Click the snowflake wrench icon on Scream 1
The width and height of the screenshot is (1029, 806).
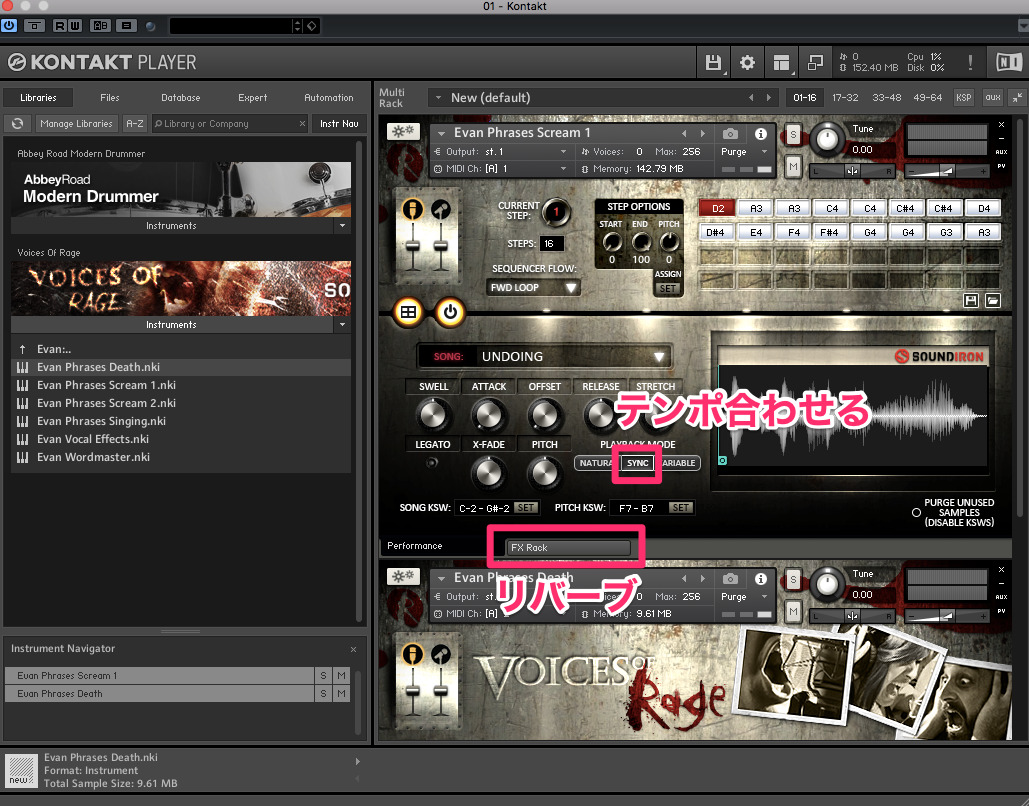tap(403, 133)
